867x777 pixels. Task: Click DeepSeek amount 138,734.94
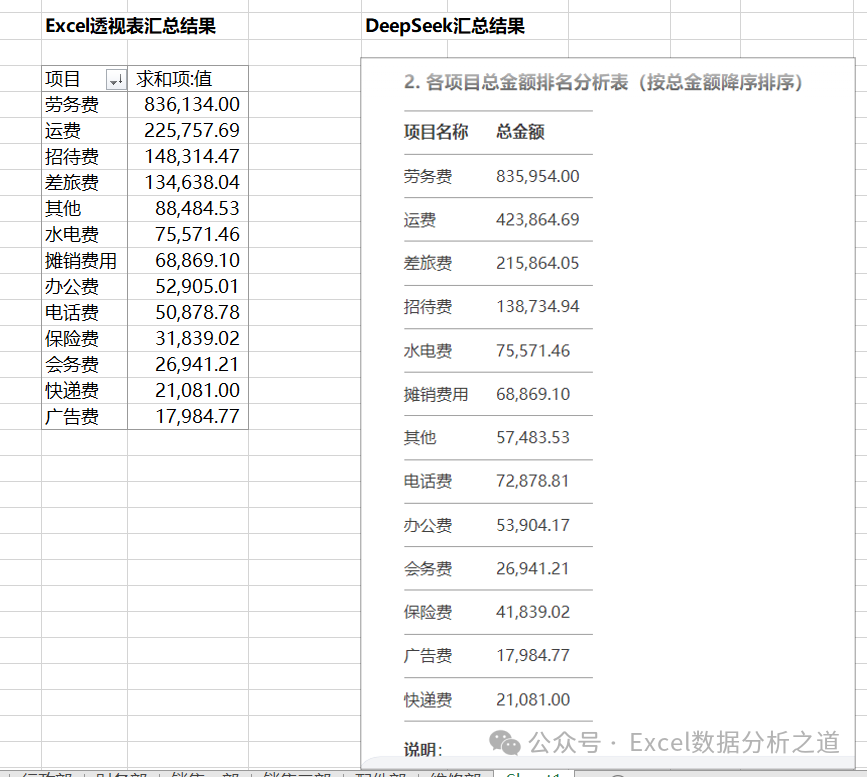click(537, 306)
